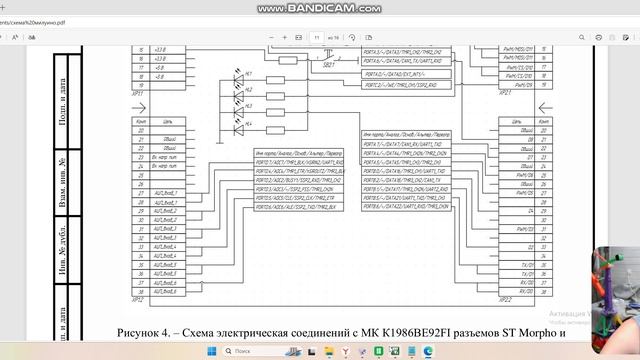Viewport: 640px width, 360px height.
Task: Rotate the PDF page
Action: [x=352, y=37]
